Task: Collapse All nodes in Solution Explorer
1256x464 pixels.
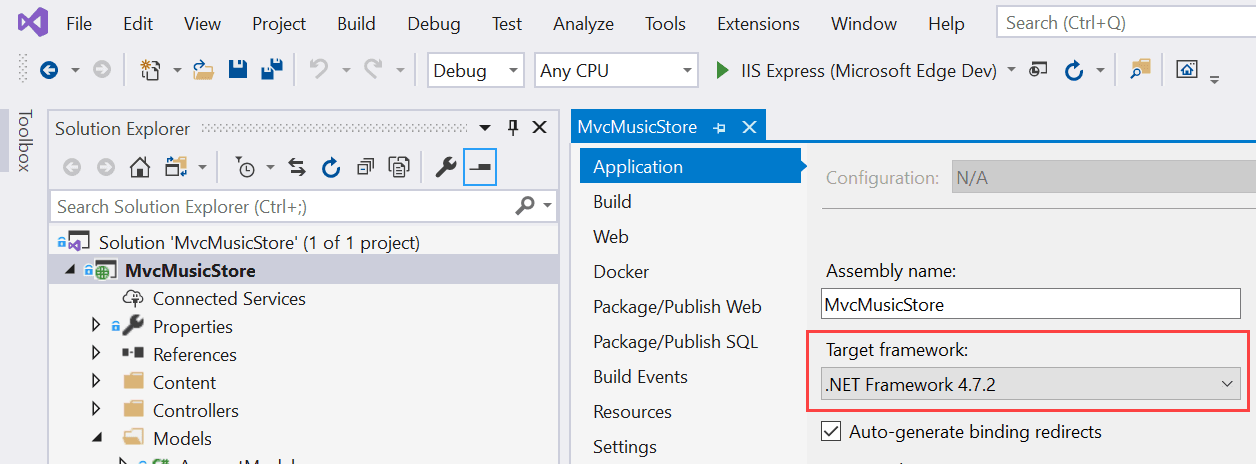Action: coord(365,167)
